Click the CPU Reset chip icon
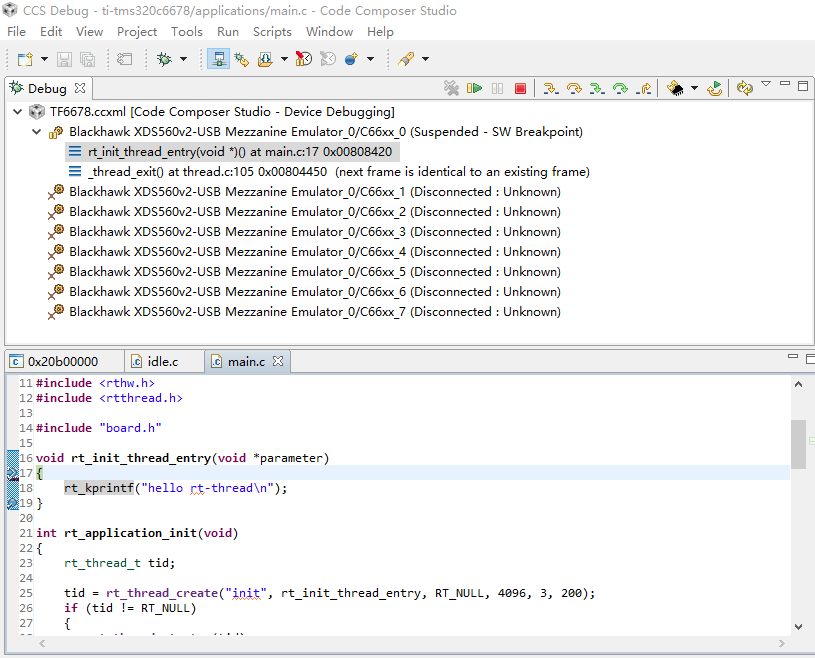 click(676, 89)
